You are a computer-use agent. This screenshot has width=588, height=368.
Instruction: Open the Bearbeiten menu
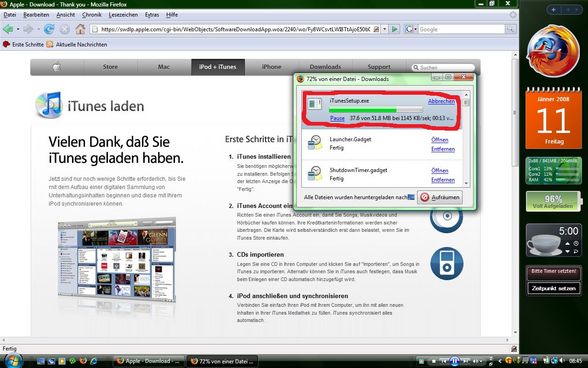click(36, 15)
